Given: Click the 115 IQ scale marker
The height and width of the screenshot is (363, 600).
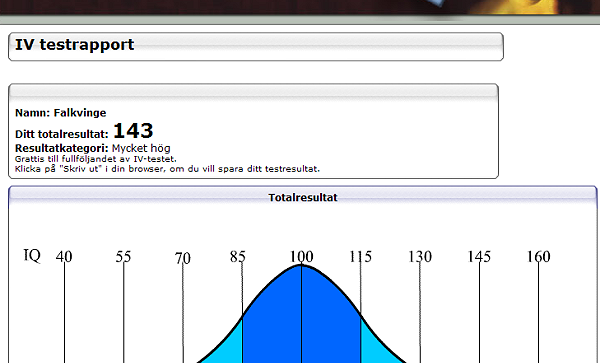Looking at the screenshot, I should coord(360,256).
